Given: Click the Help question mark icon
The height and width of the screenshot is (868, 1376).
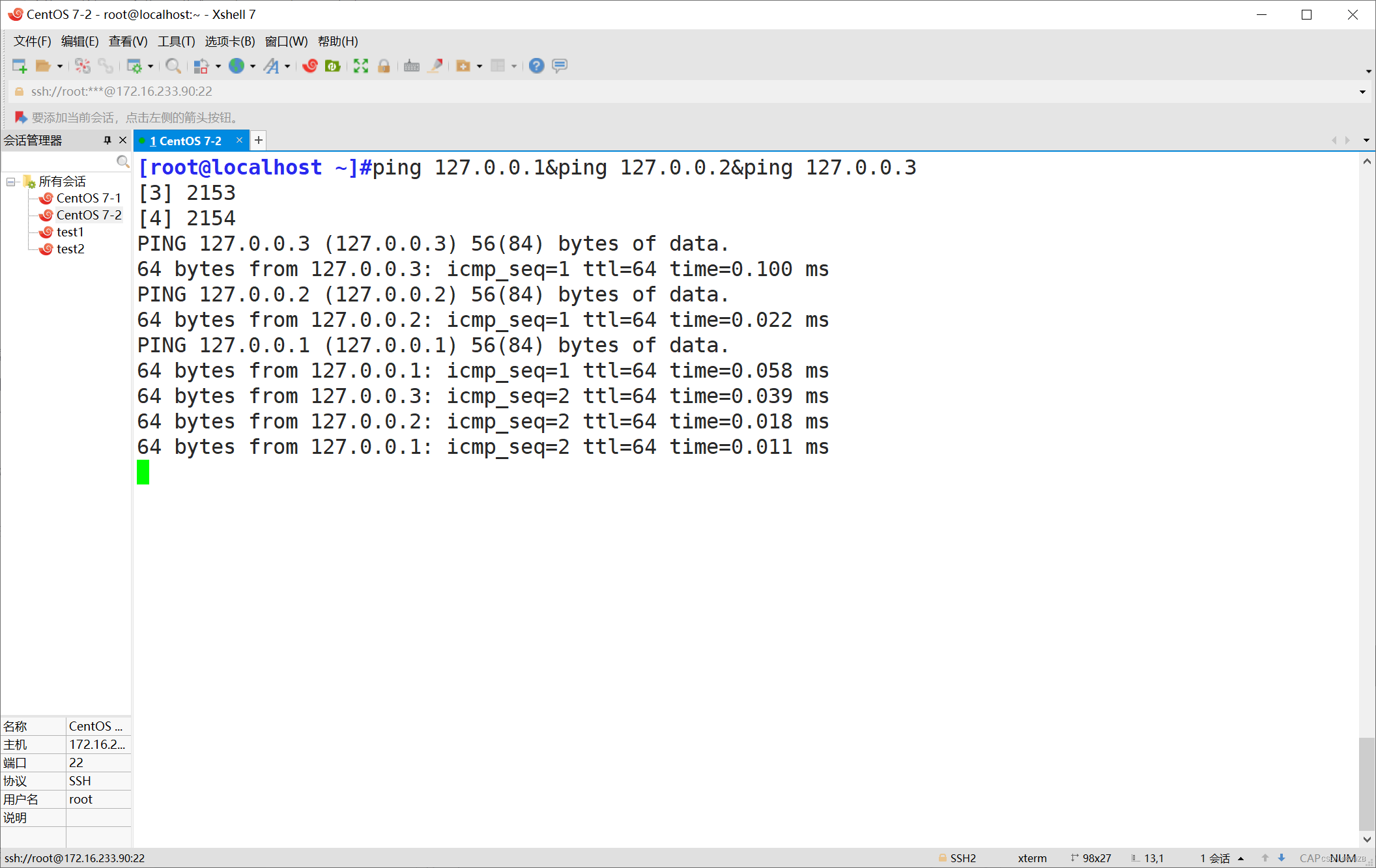Looking at the screenshot, I should click(x=536, y=66).
